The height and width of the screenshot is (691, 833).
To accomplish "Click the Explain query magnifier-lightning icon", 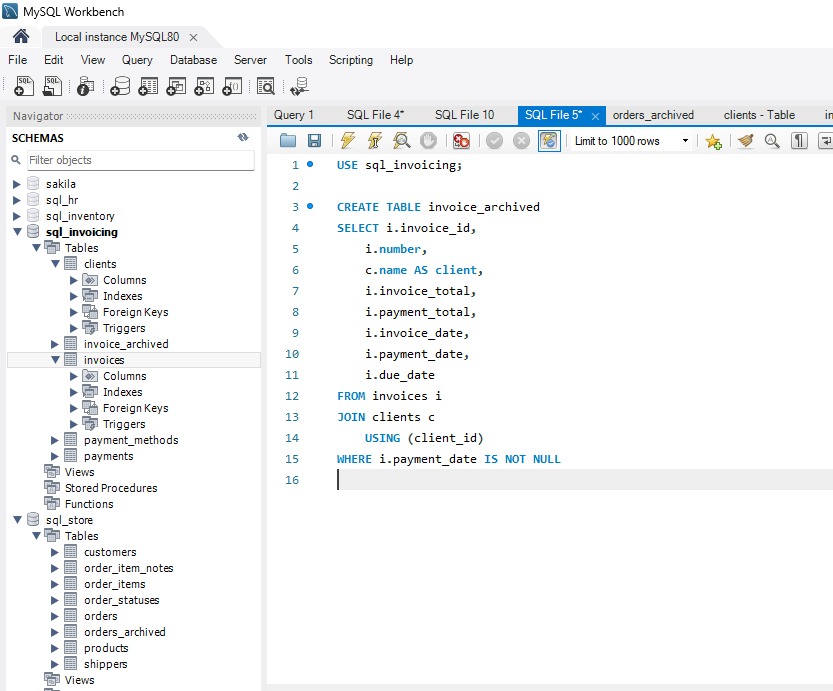I will point(401,141).
